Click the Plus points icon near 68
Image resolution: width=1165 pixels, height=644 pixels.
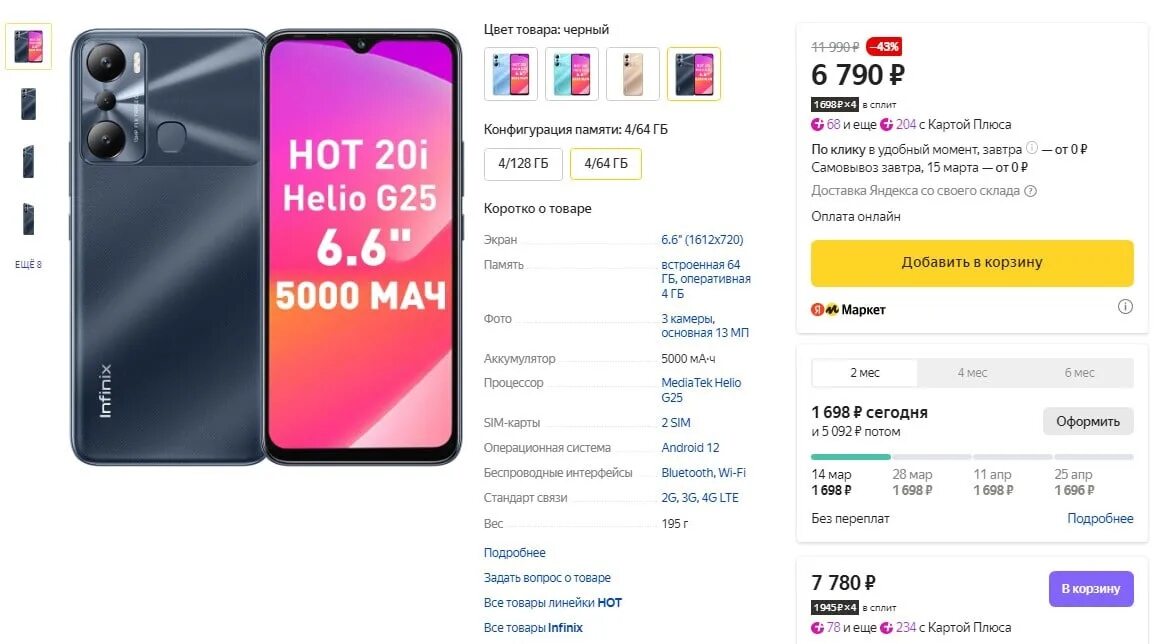(817, 125)
